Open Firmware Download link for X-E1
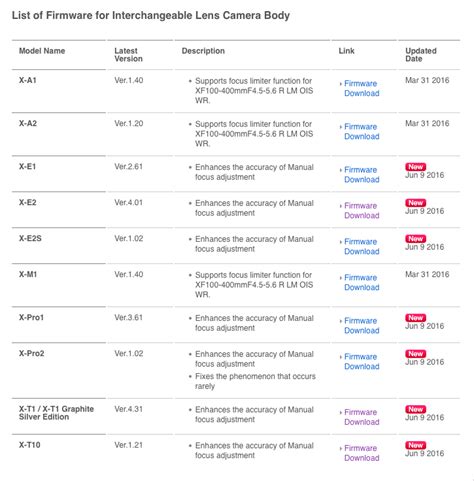Viewport: 474px width, 481px height. [361, 175]
